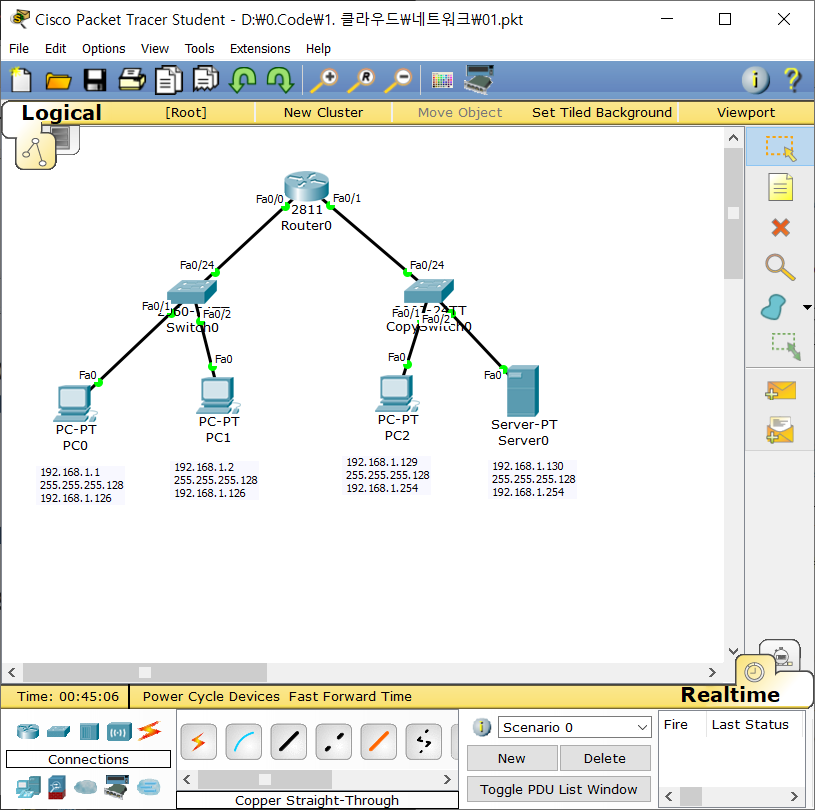Pick the Fiber orange cable

coord(378,741)
